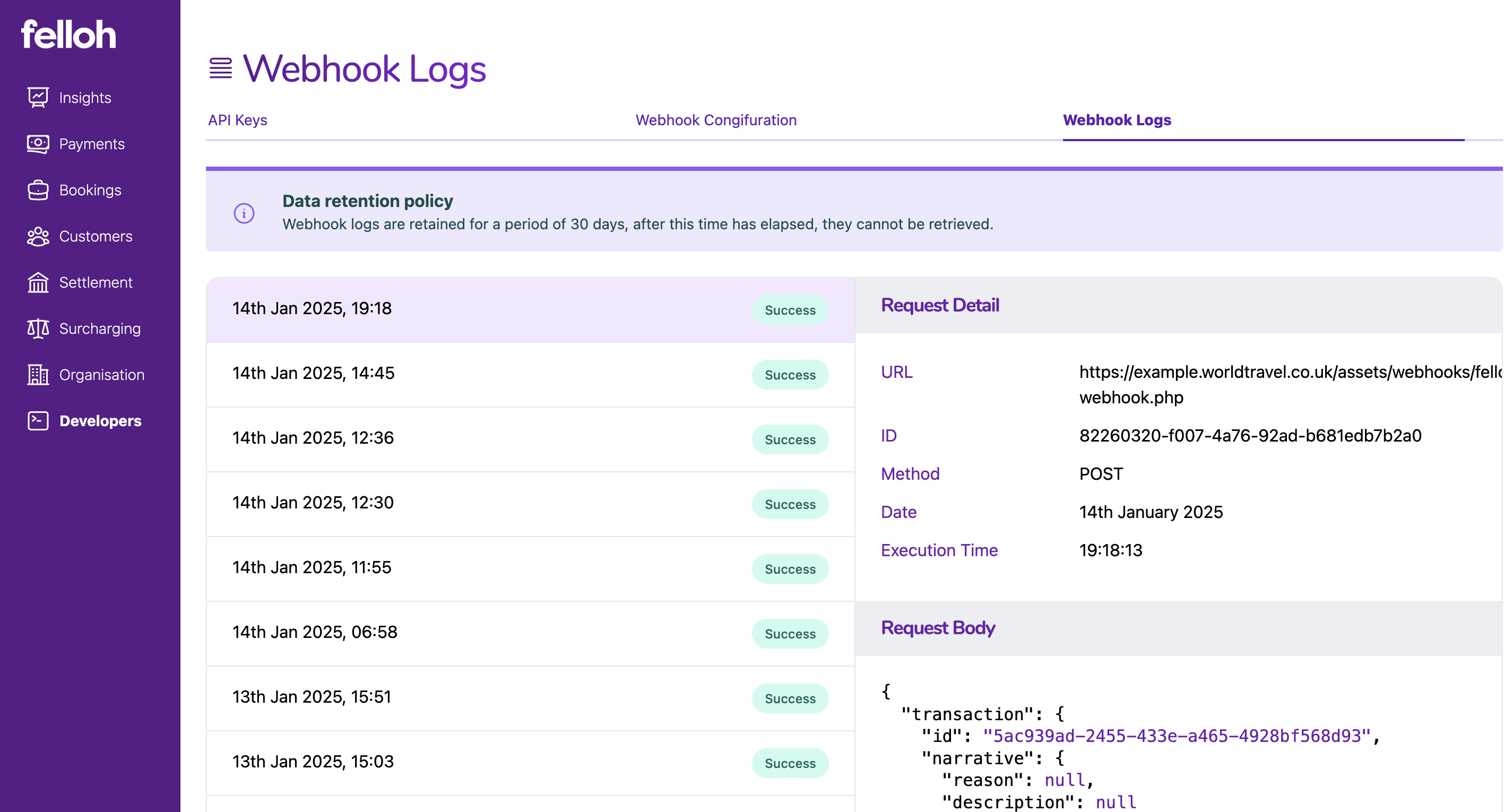Image resolution: width=1504 pixels, height=812 pixels.
Task: Click the "reason": null line
Action: point(1018,780)
